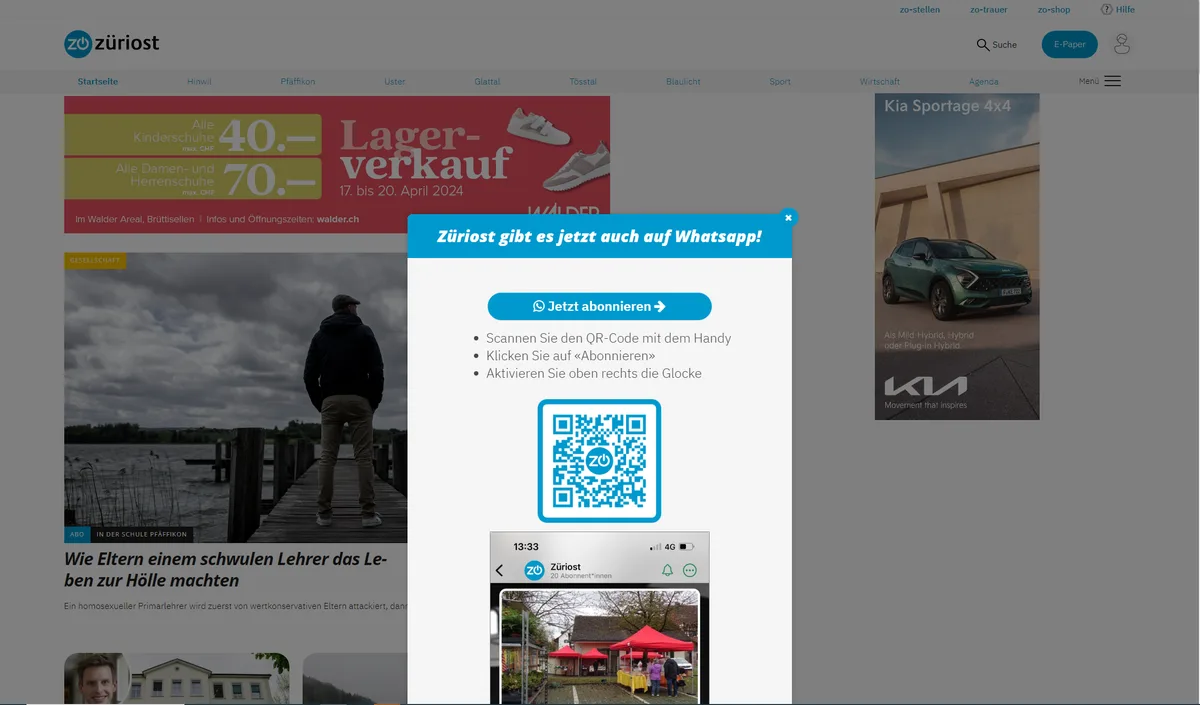Close the Whatsapp popup with the x icon
The image size is (1200, 705).
coord(788,217)
